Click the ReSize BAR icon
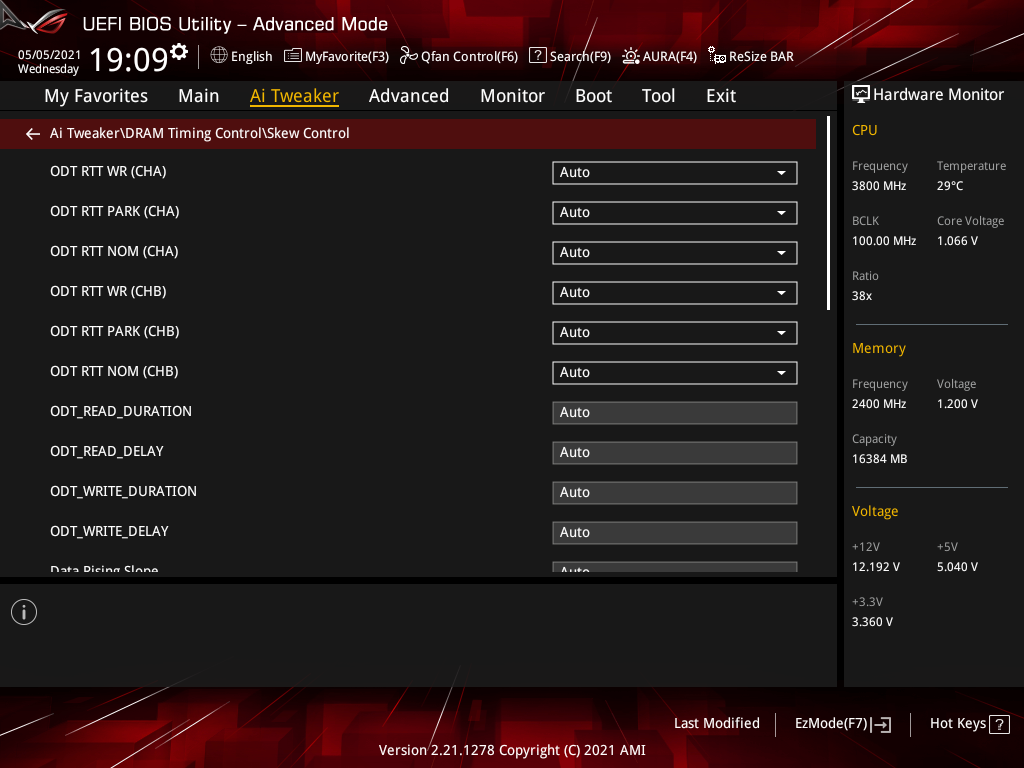Screen dimensions: 1024x768 pos(717,56)
